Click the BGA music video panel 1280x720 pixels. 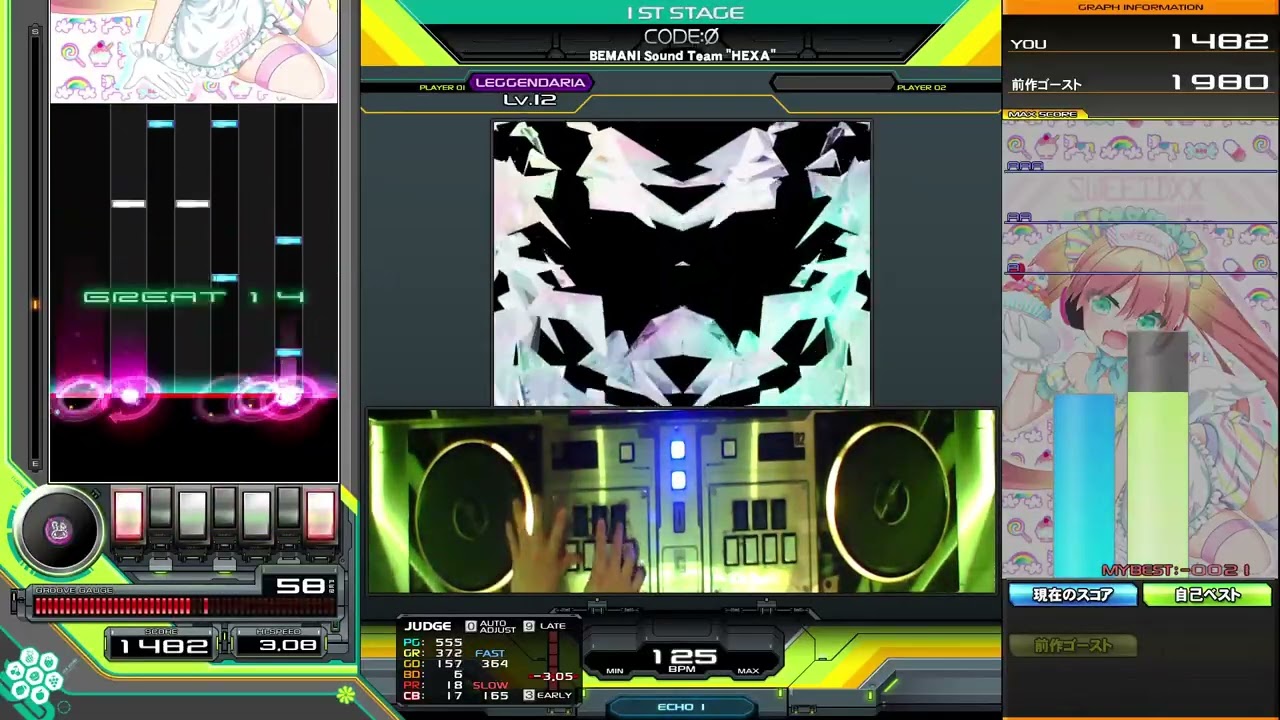[682, 264]
